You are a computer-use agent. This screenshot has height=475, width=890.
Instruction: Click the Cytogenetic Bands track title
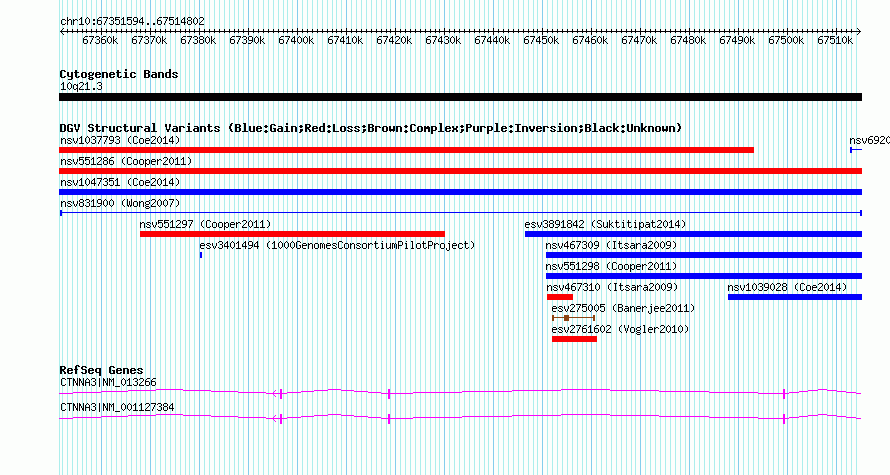click(x=119, y=74)
